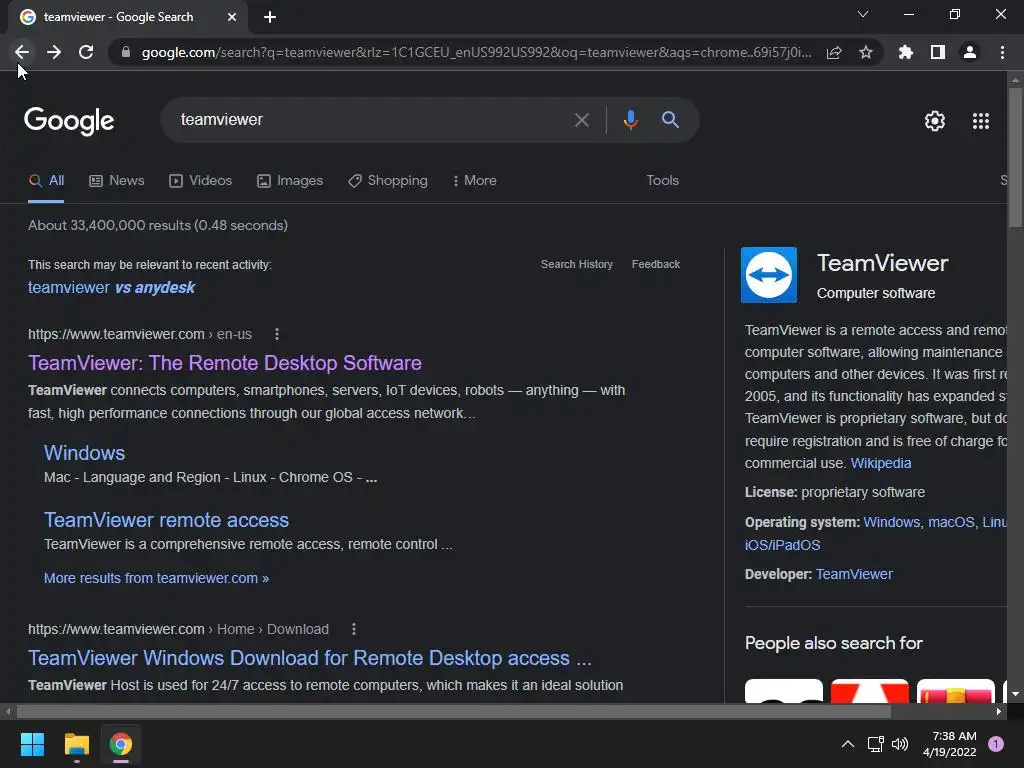Viewport: 1024px width, 768px height.
Task: Open the volume tray icon
Action: point(900,744)
